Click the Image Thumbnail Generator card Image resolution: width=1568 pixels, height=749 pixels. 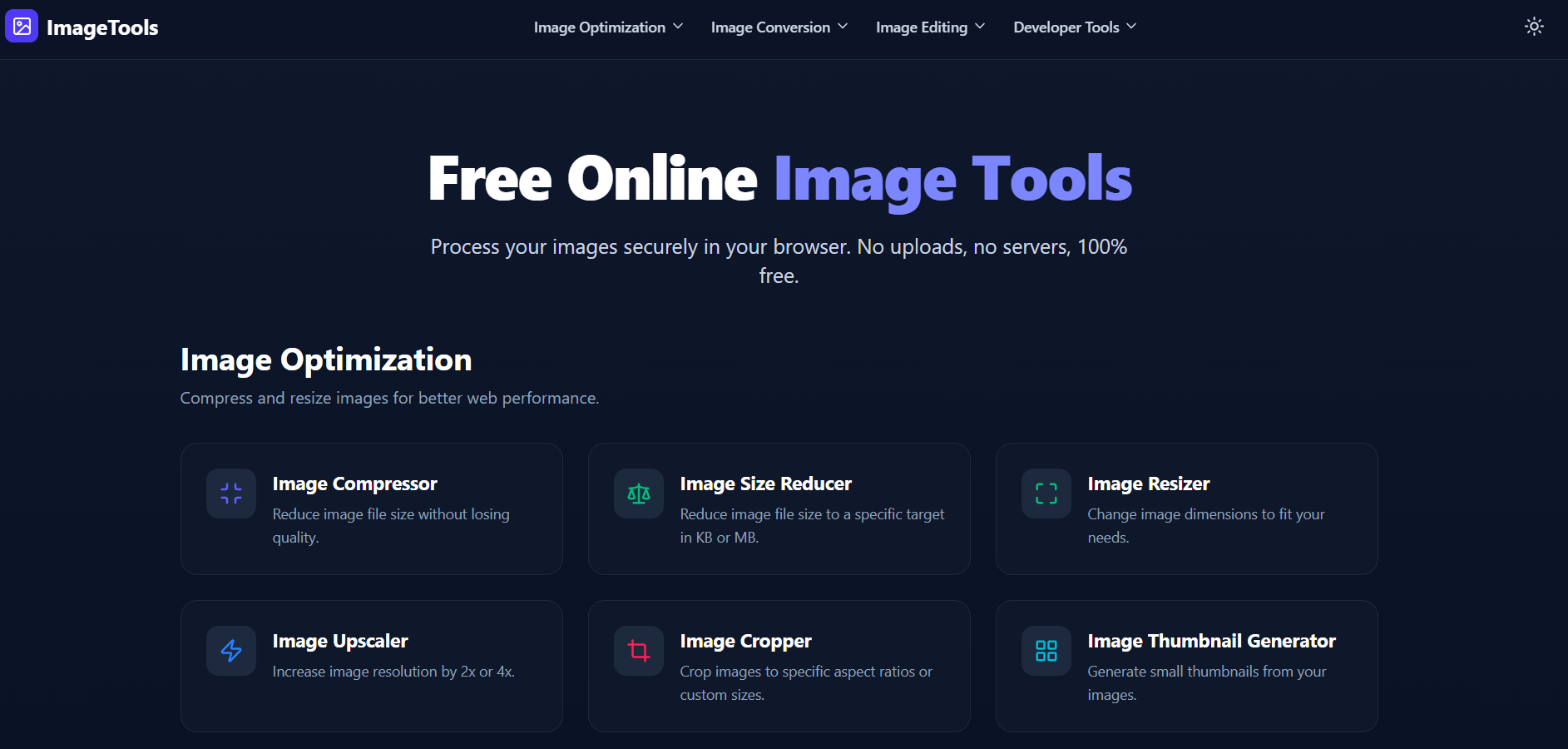(1185, 666)
